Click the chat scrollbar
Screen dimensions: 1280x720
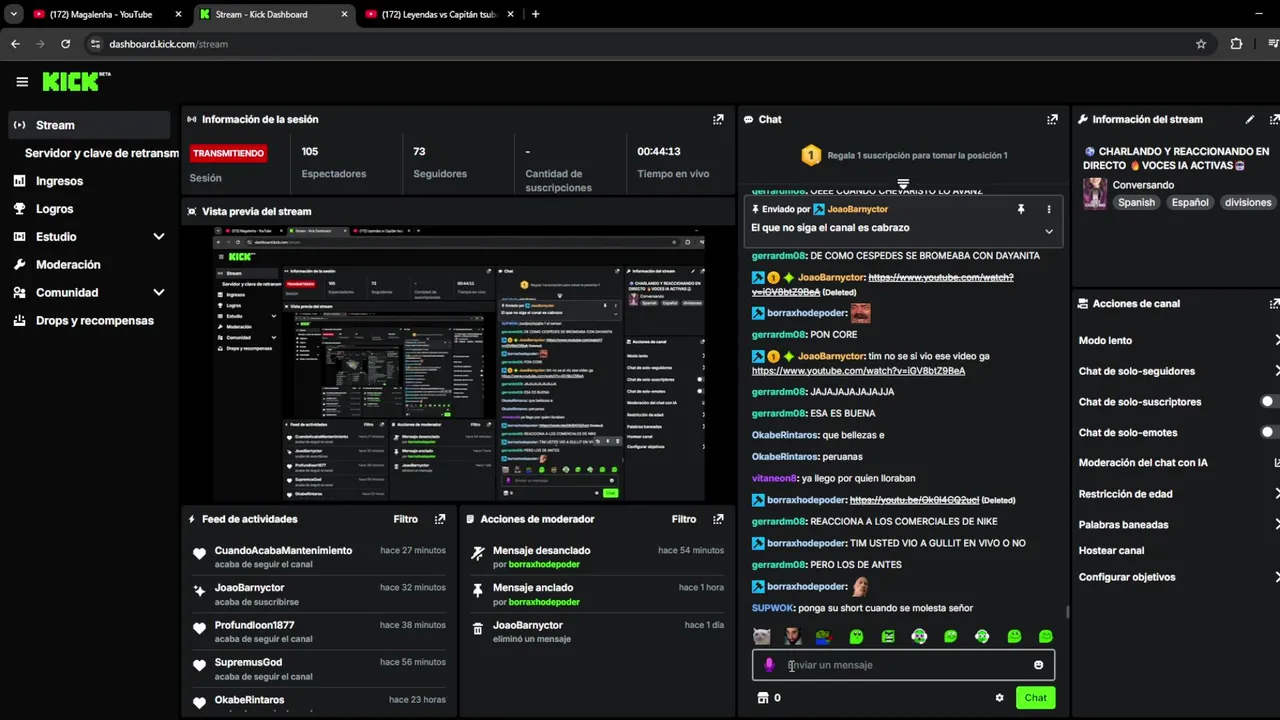(x=1067, y=612)
